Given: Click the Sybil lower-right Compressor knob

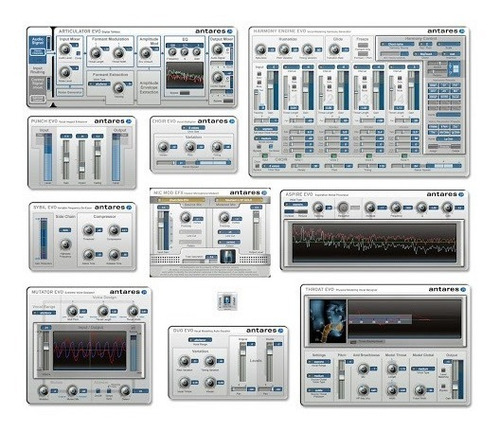Looking at the screenshot, I should coord(114,255).
